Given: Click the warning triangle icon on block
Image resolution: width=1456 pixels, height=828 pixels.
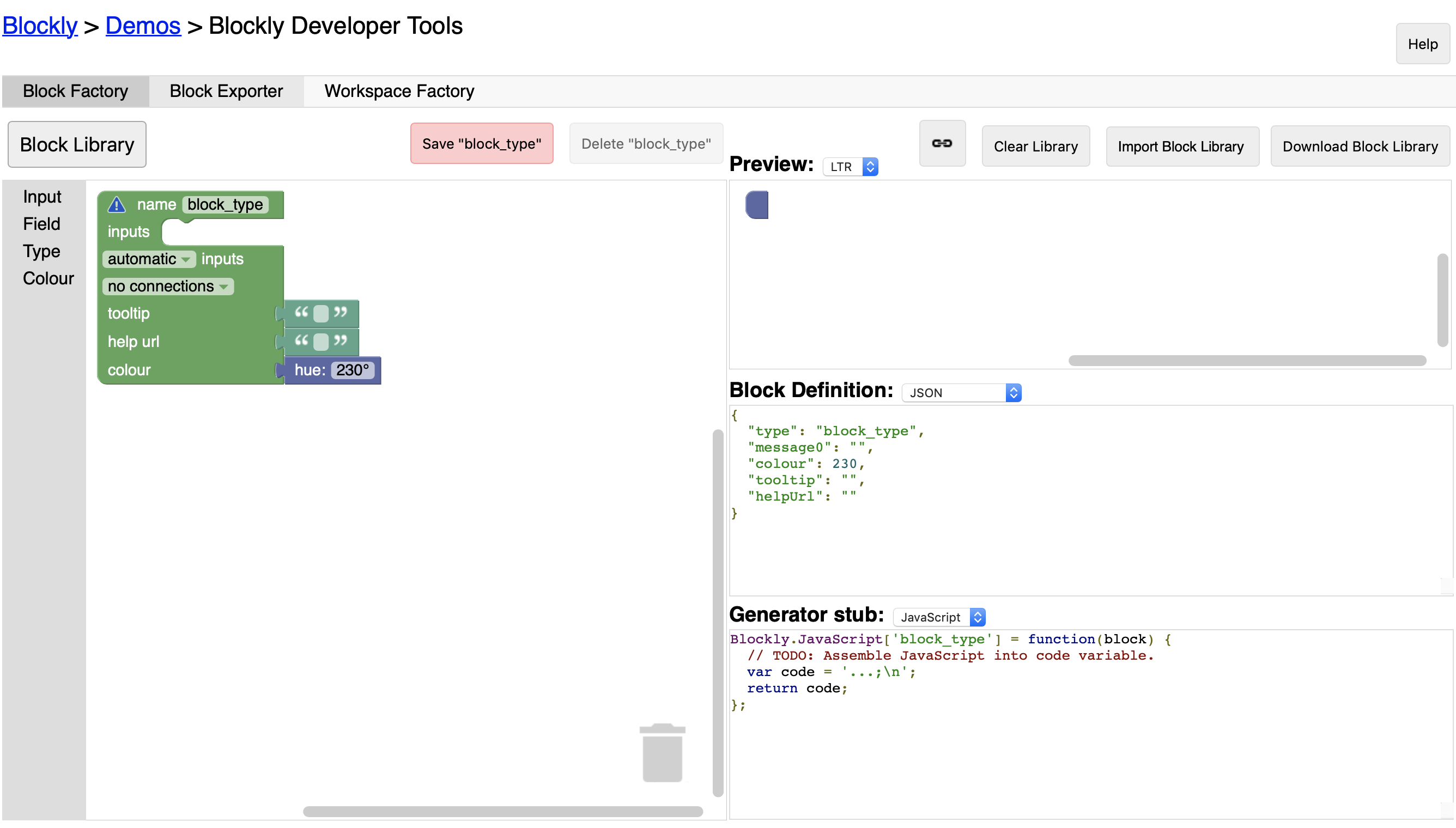Looking at the screenshot, I should click(117, 205).
